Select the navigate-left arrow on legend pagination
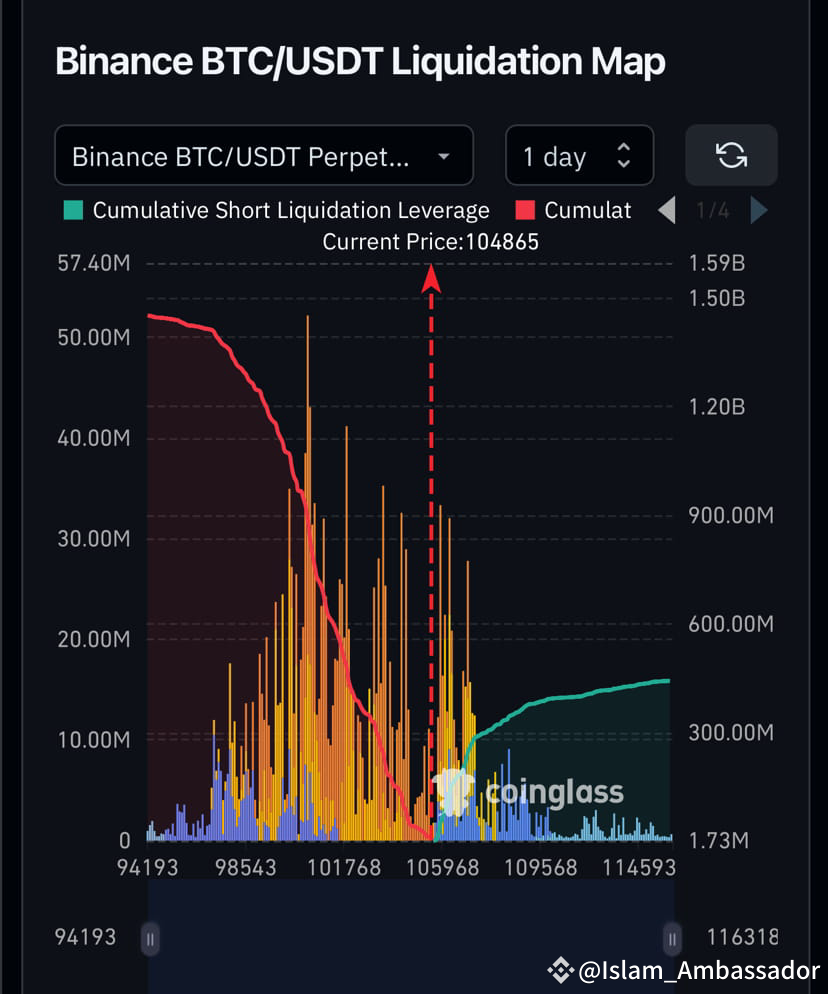The image size is (828, 994). [x=666, y=210]
